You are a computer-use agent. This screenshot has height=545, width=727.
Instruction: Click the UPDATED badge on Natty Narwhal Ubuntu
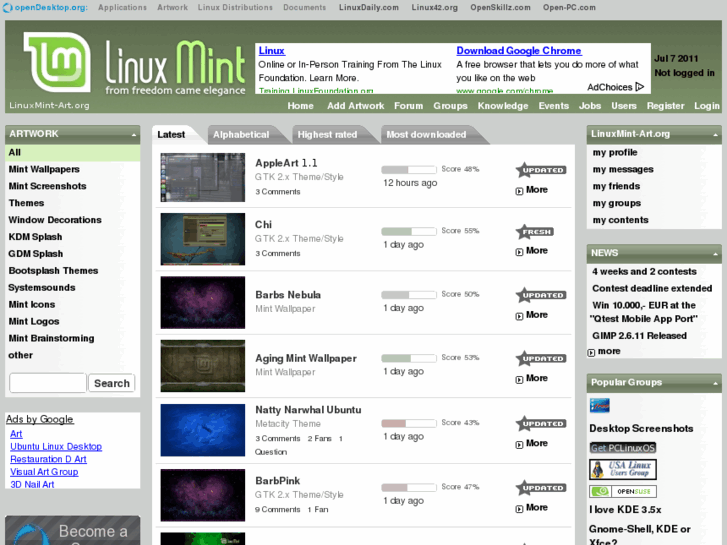point(541,423)
